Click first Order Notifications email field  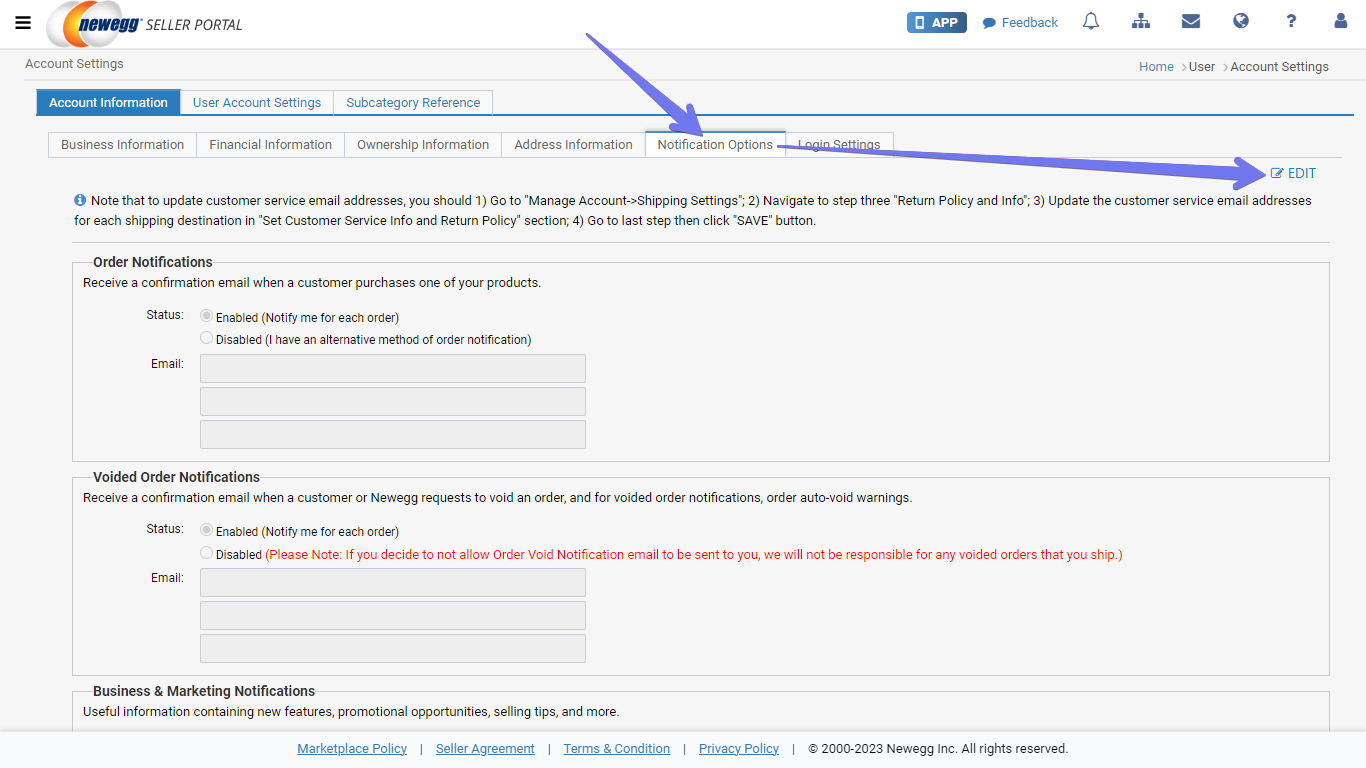[x=392, y=368]
